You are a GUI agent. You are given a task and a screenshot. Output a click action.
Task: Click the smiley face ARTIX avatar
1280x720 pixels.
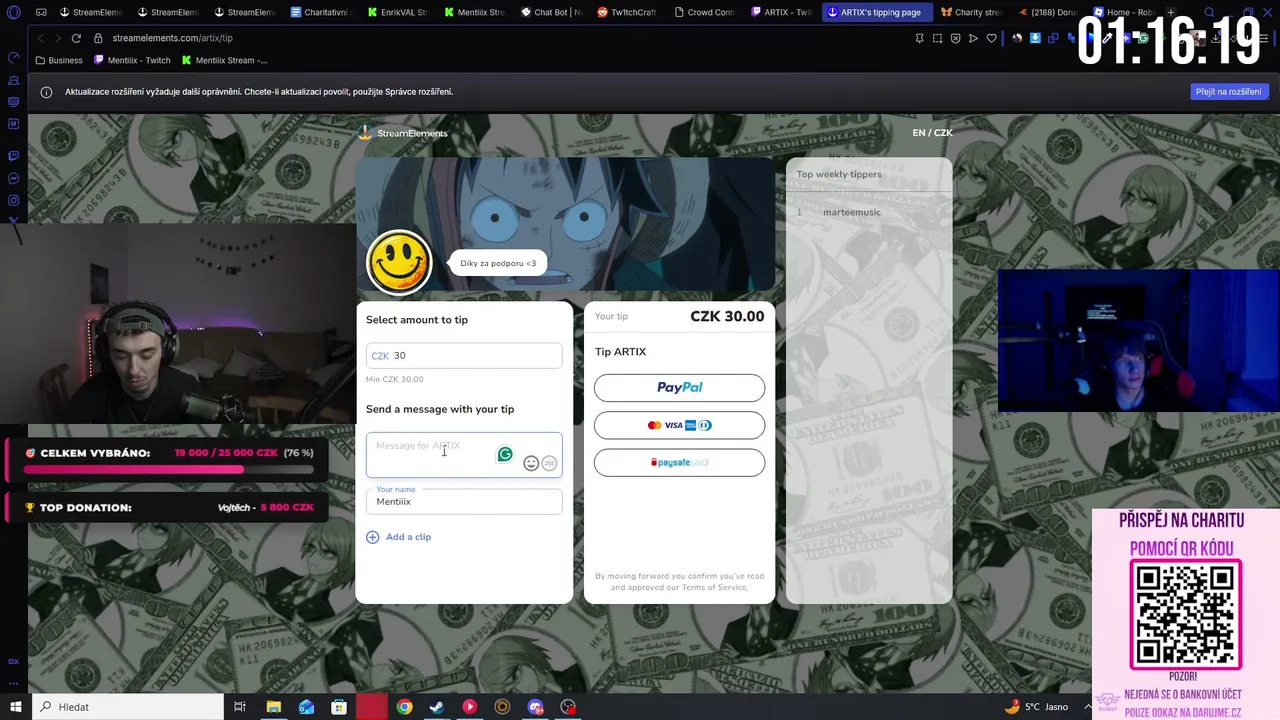pos(399,263)
